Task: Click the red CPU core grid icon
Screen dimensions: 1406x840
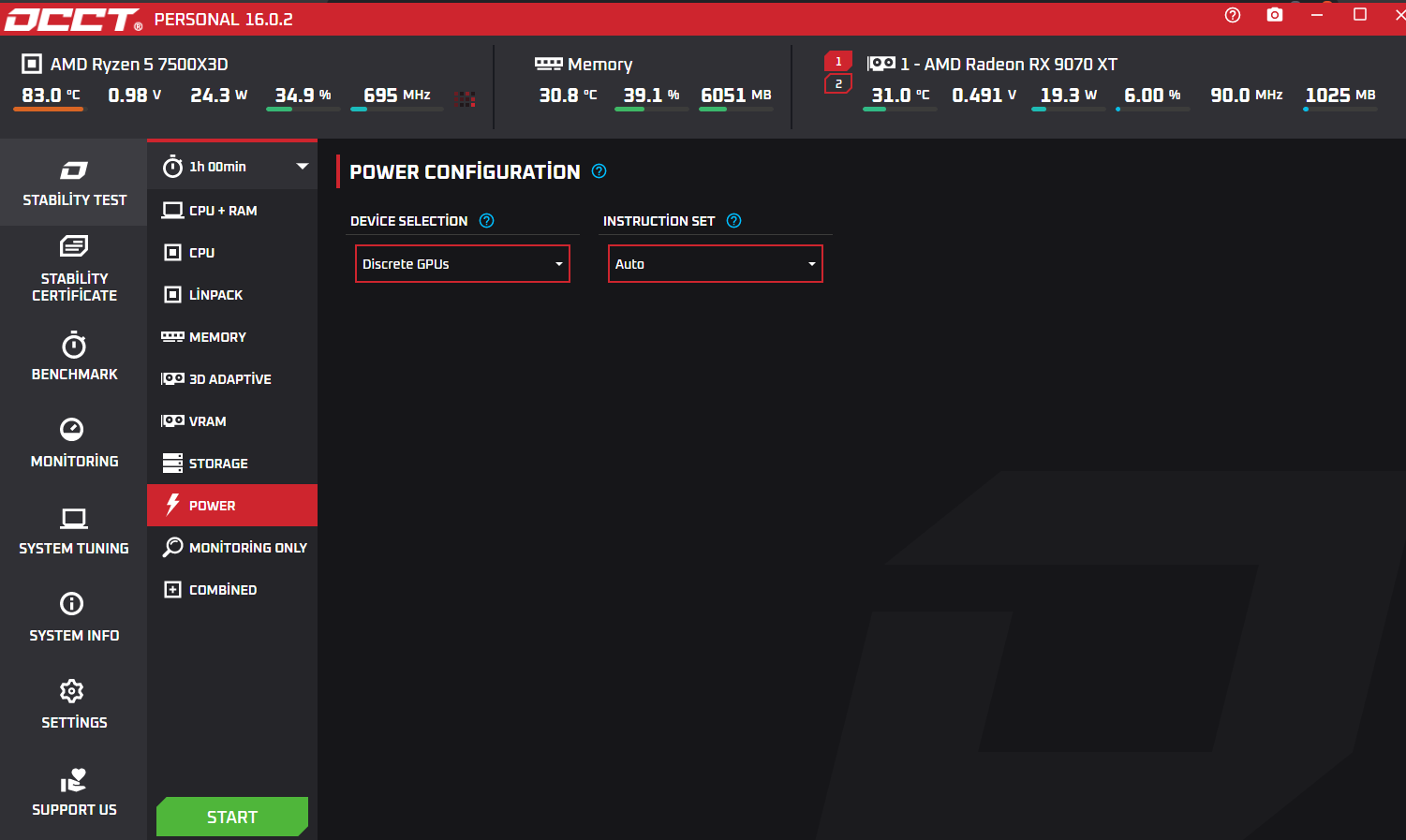Action: pos(466,98)
